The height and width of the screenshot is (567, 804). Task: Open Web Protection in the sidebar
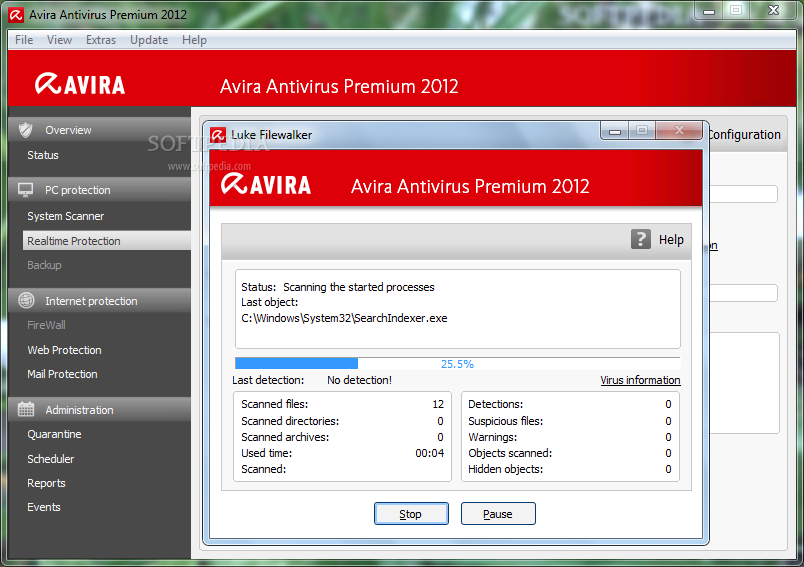(x=65, y=350)
